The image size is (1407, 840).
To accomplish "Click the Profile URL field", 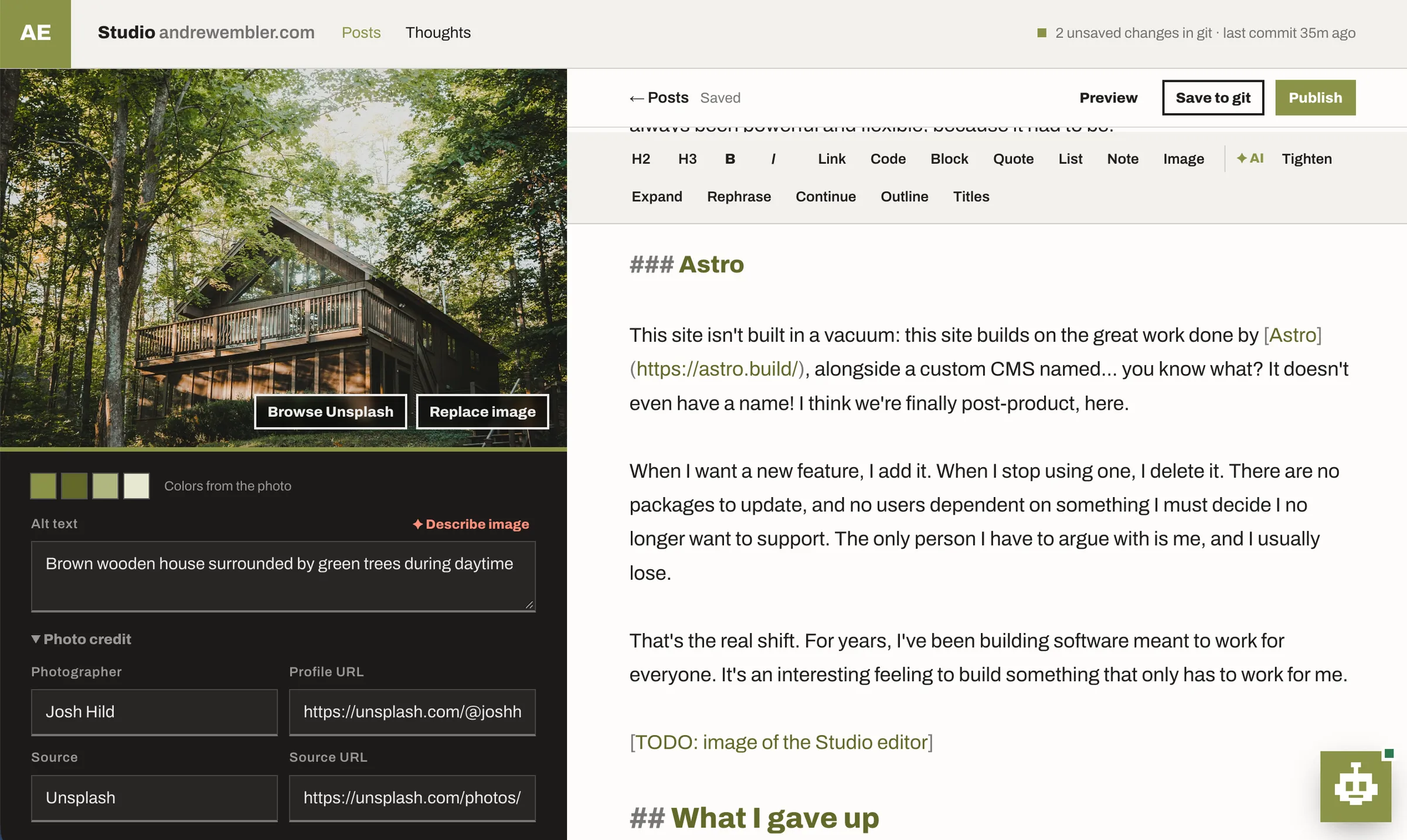I will pos(412,712).
